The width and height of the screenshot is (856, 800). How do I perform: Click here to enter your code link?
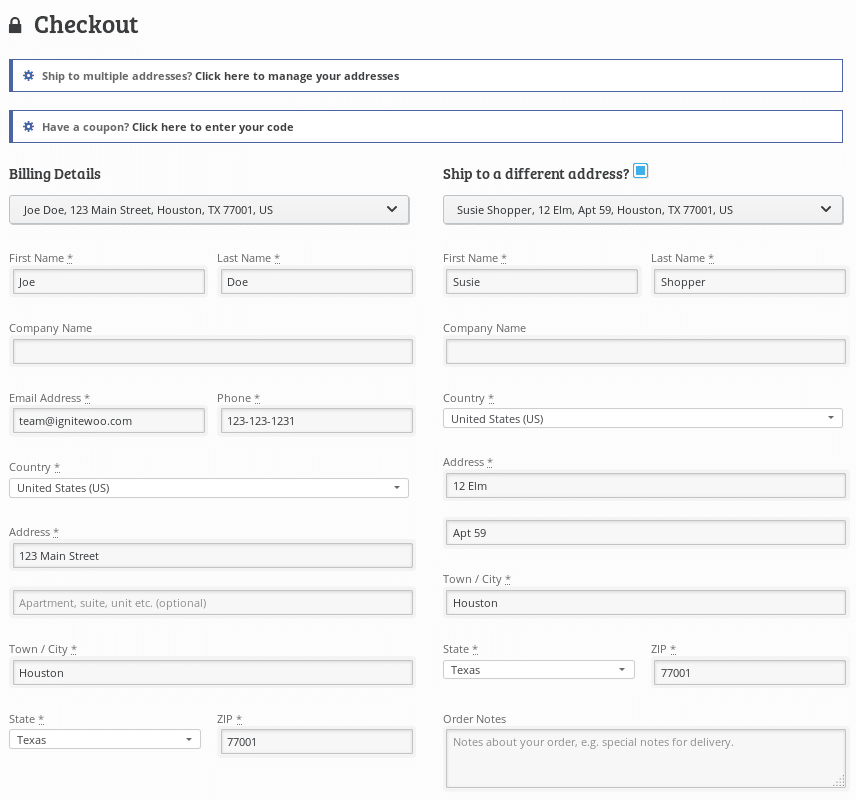pos(212,127)
